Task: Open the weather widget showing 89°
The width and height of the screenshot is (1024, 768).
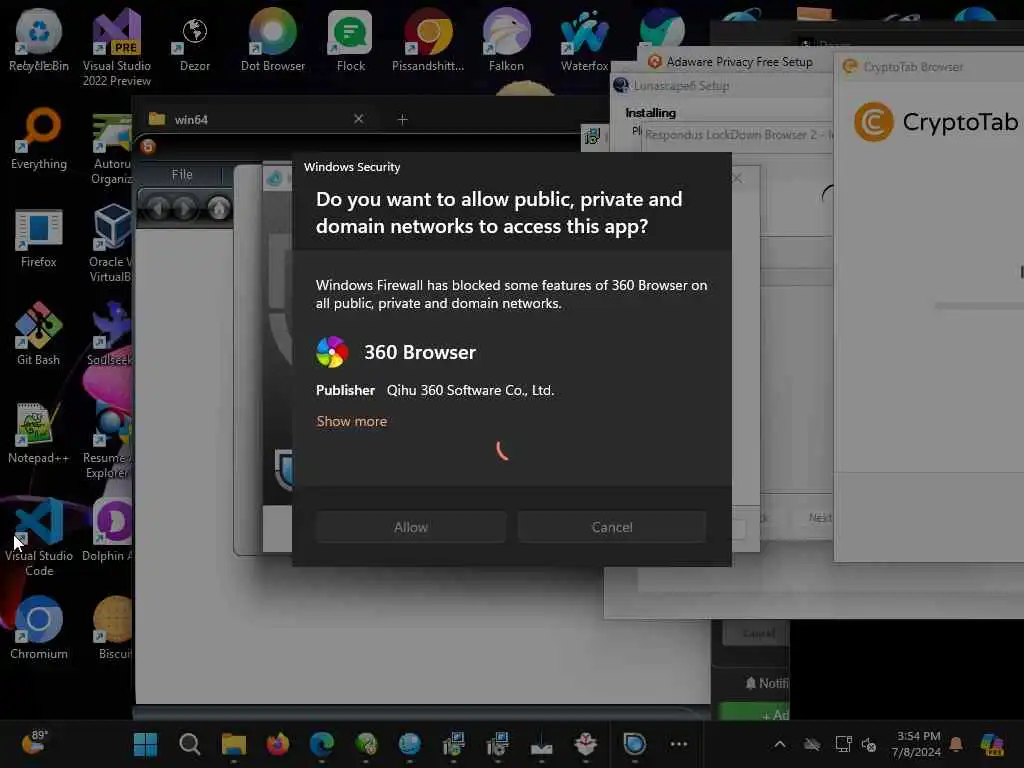Action: click(35, 743)
